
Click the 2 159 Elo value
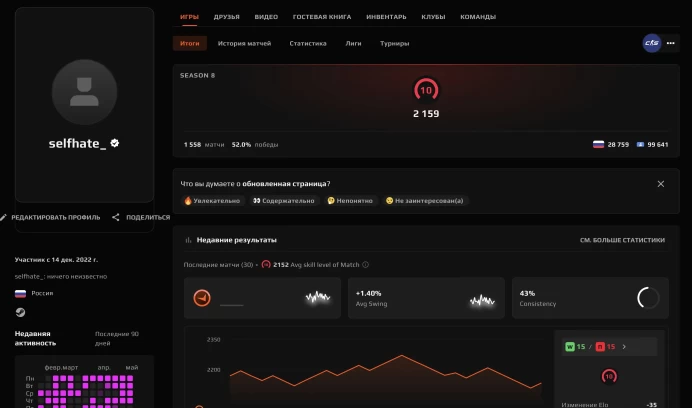click(x=426, y=113)
